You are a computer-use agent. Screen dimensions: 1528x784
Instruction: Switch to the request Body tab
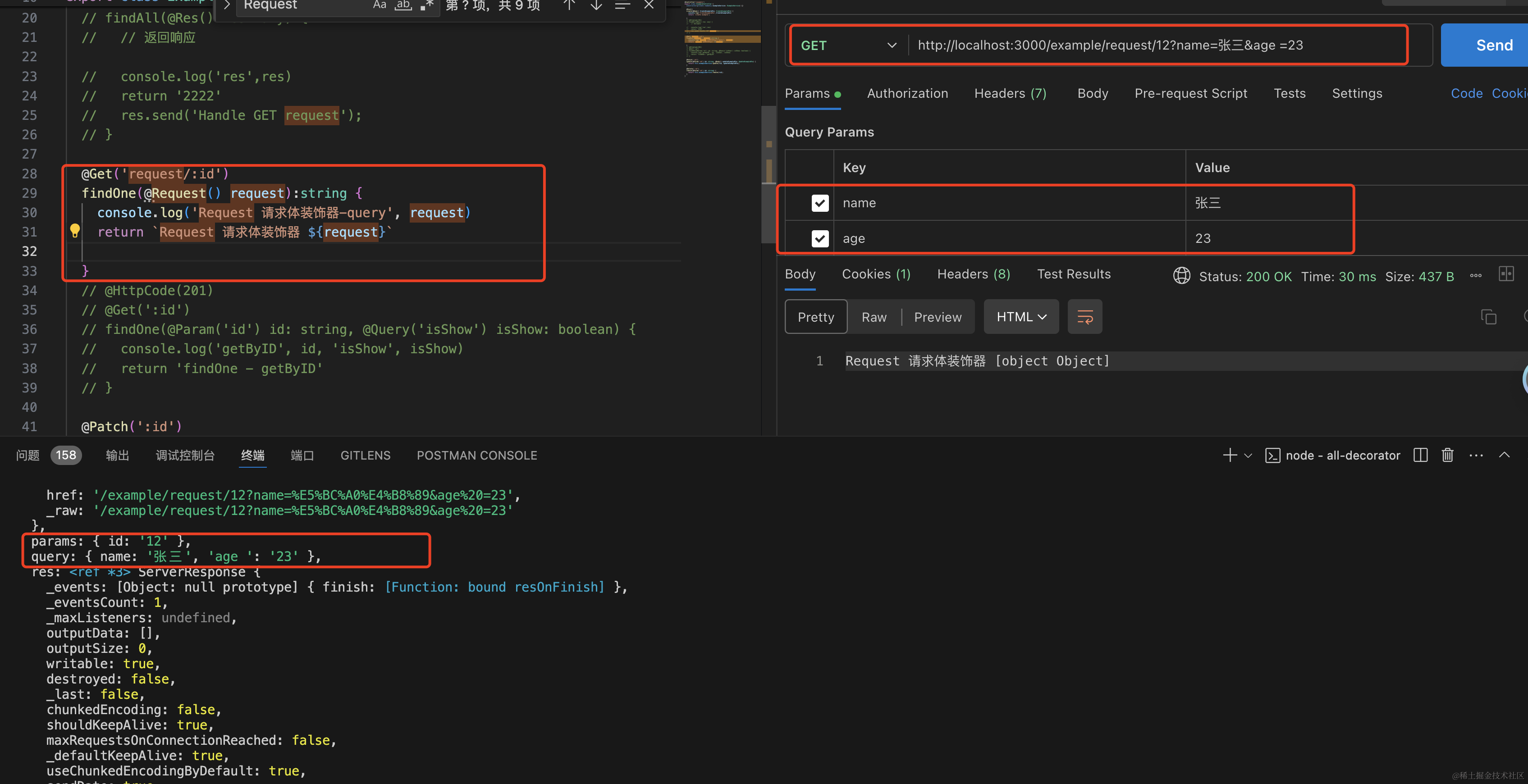[x=1093, y=94]
